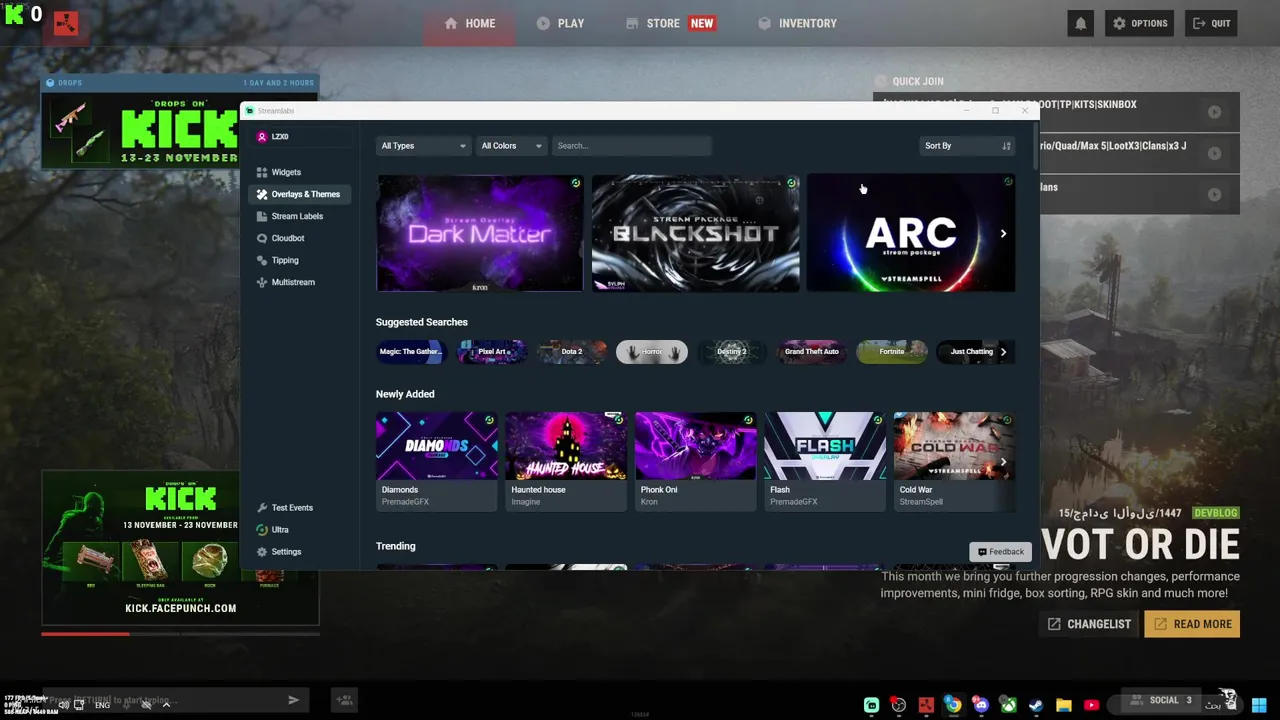Toggle sort direction next to Sort By
This screenshot has width=1280, height=720.
coord(1006,146)
